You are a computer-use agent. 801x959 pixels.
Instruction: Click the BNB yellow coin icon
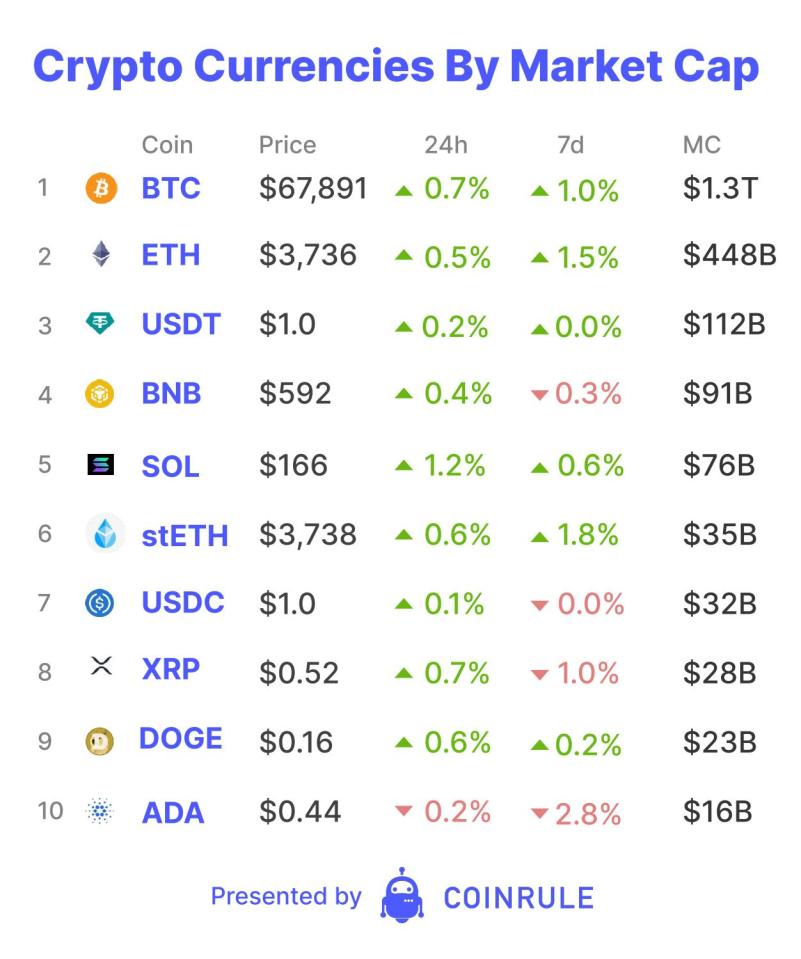[x=101, y=394]
